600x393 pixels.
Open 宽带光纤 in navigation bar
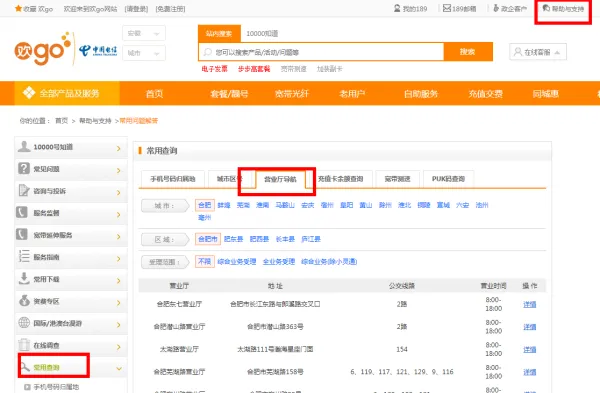(292, 93)
